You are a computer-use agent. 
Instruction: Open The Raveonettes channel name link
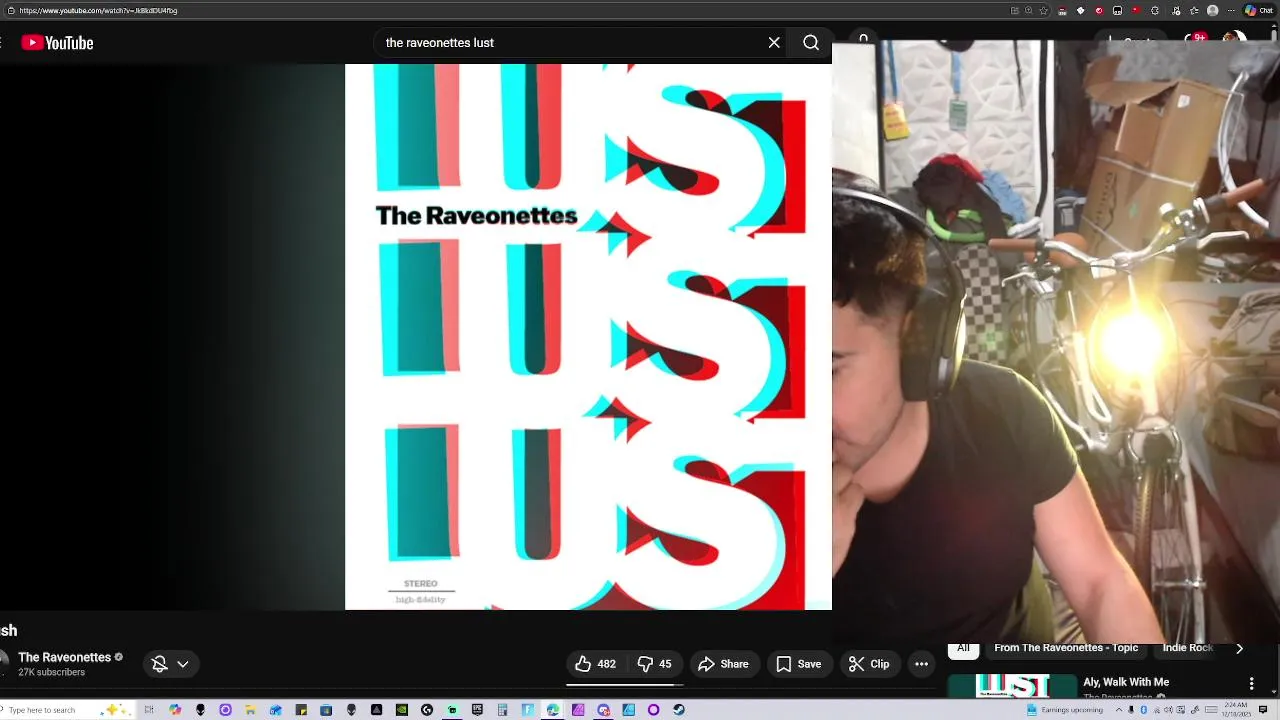click(64, 657)
